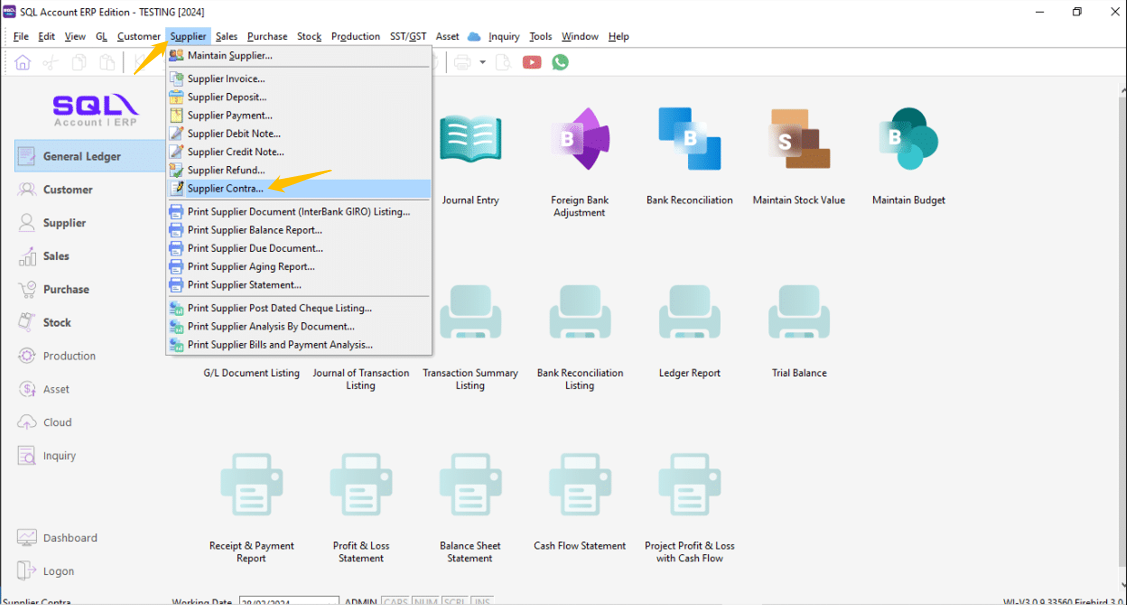
Task: Click the WhatsApp icon in the toolbar
Action: coord(560,62)
